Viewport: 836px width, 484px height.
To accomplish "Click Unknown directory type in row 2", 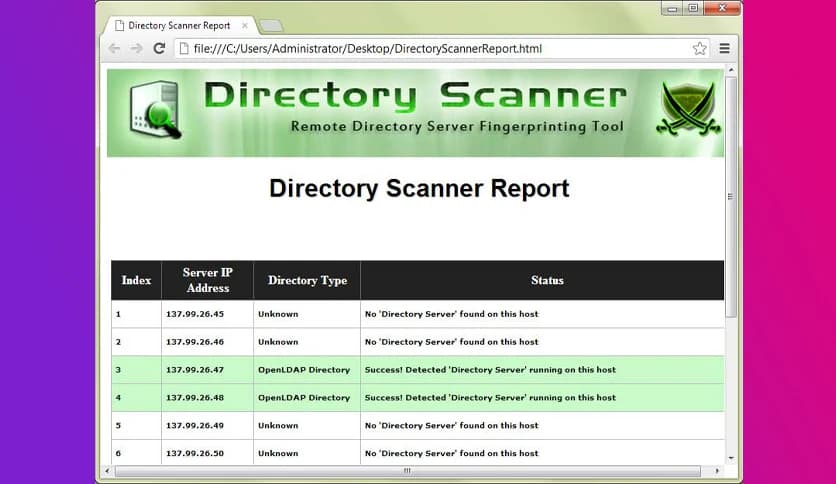I will point(278,342).
